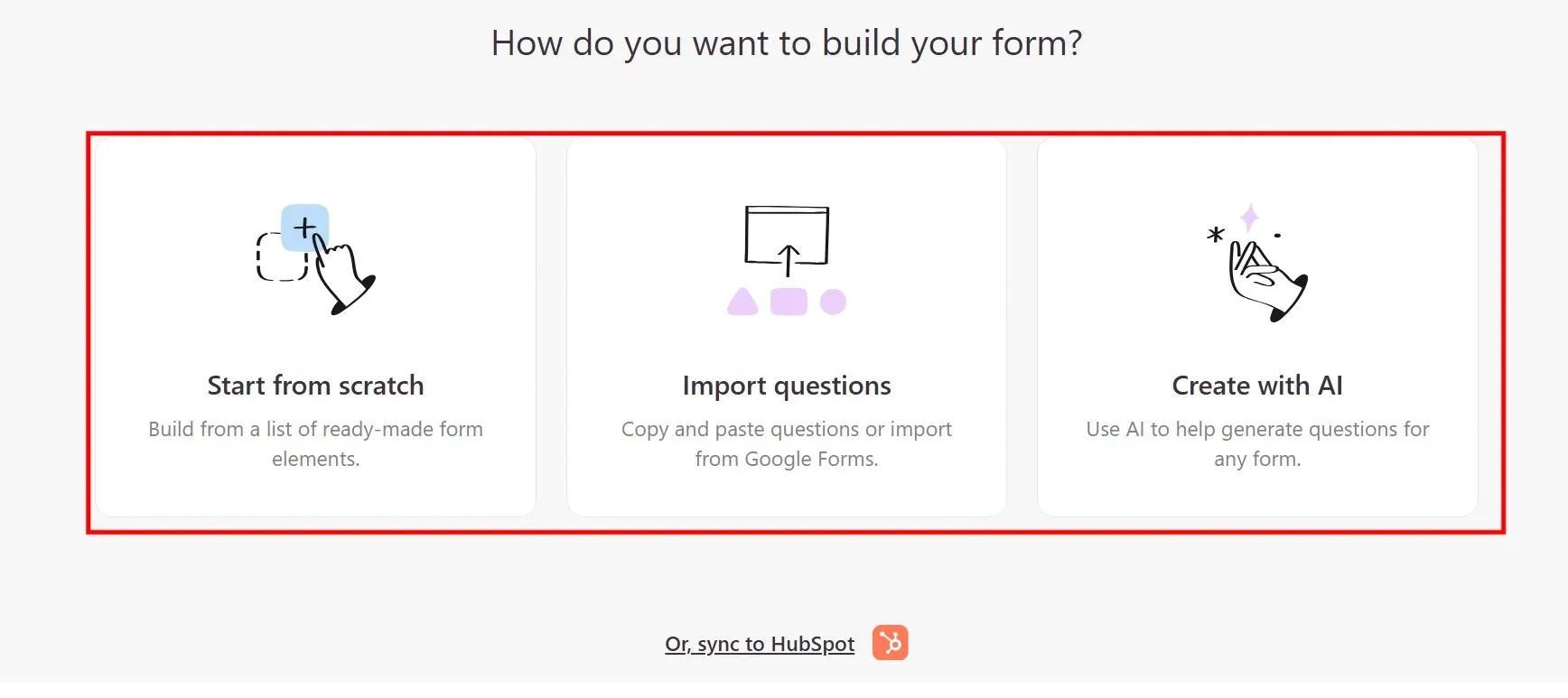Click the purple sparkle above the snapping hand

[x=1251, y=217]
